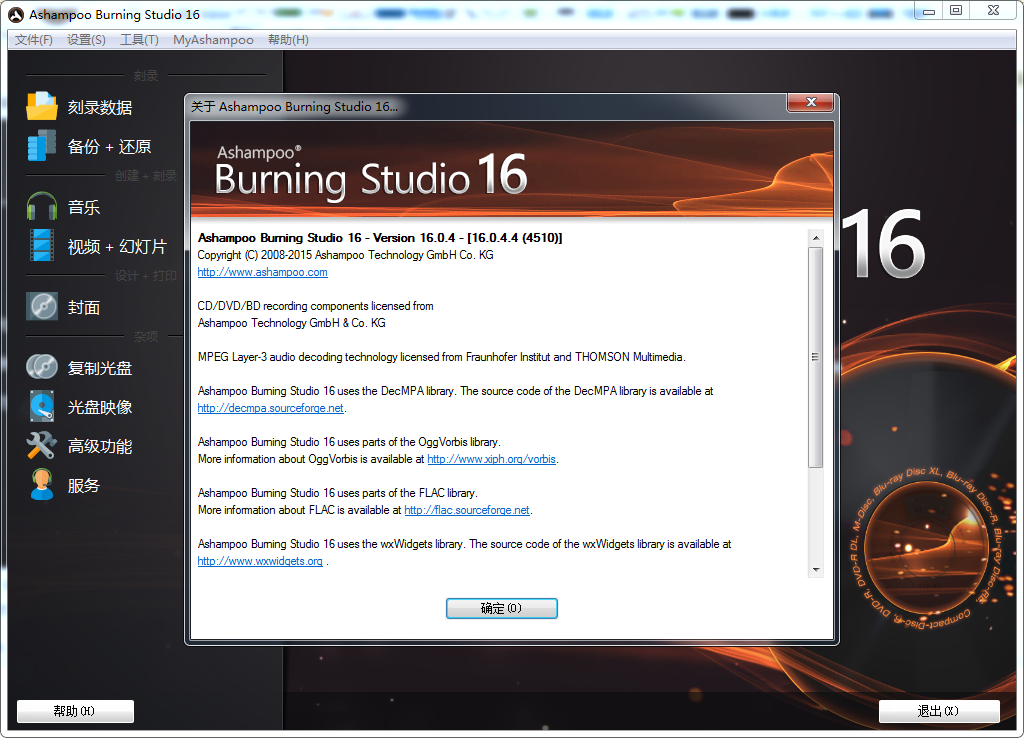Click the 帮助(H) button at bottom left

coord(75,711)
